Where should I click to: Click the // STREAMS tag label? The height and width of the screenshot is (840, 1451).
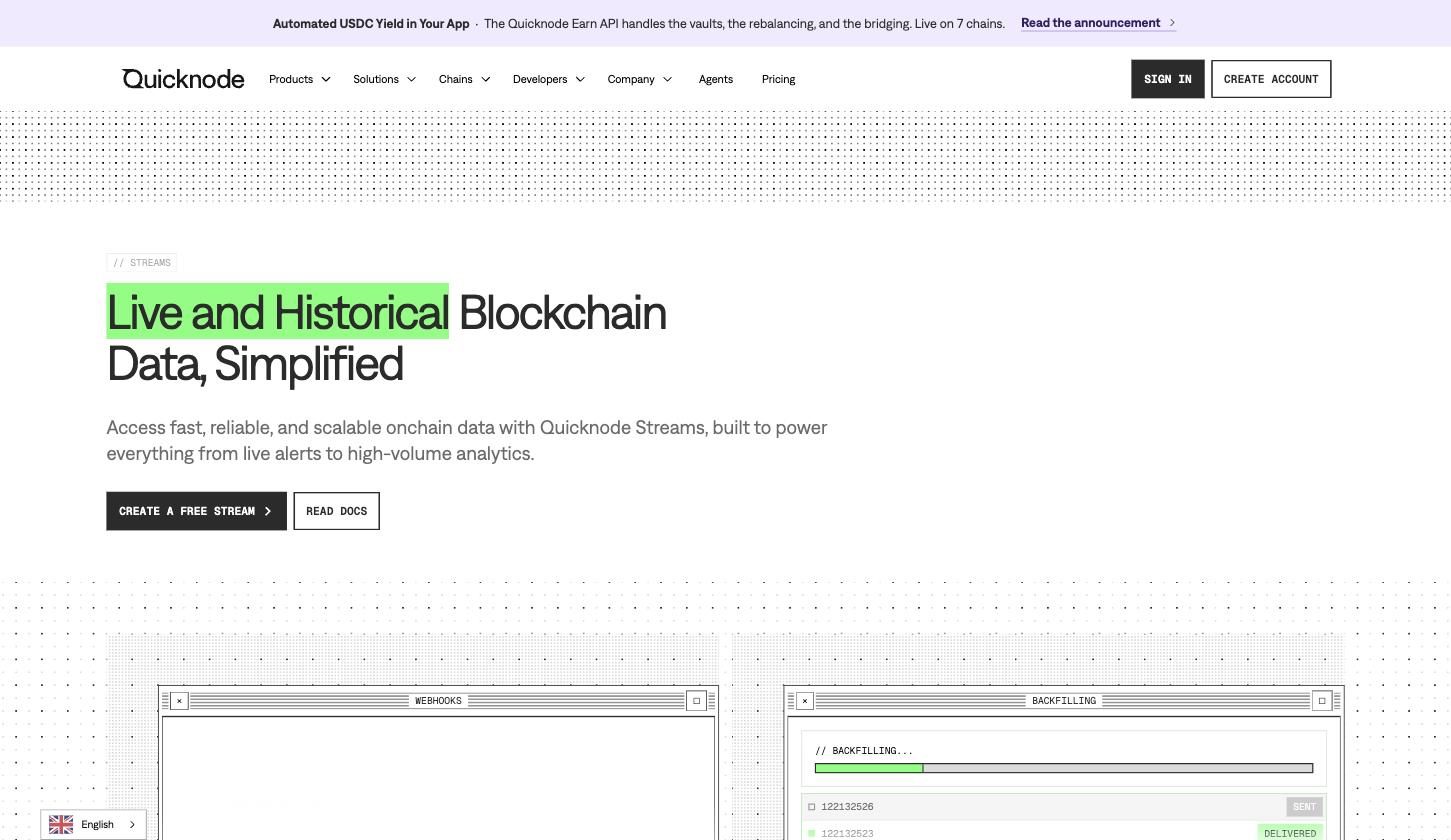pyautogui.click(x=142, y=263)
